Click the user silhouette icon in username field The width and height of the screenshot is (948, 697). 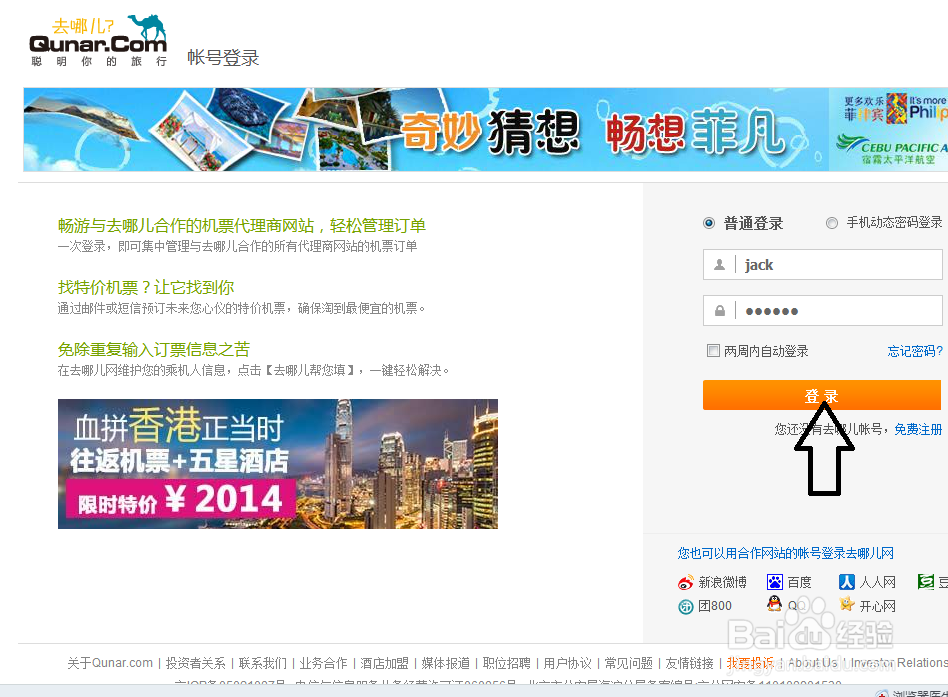tap(719, 265)
